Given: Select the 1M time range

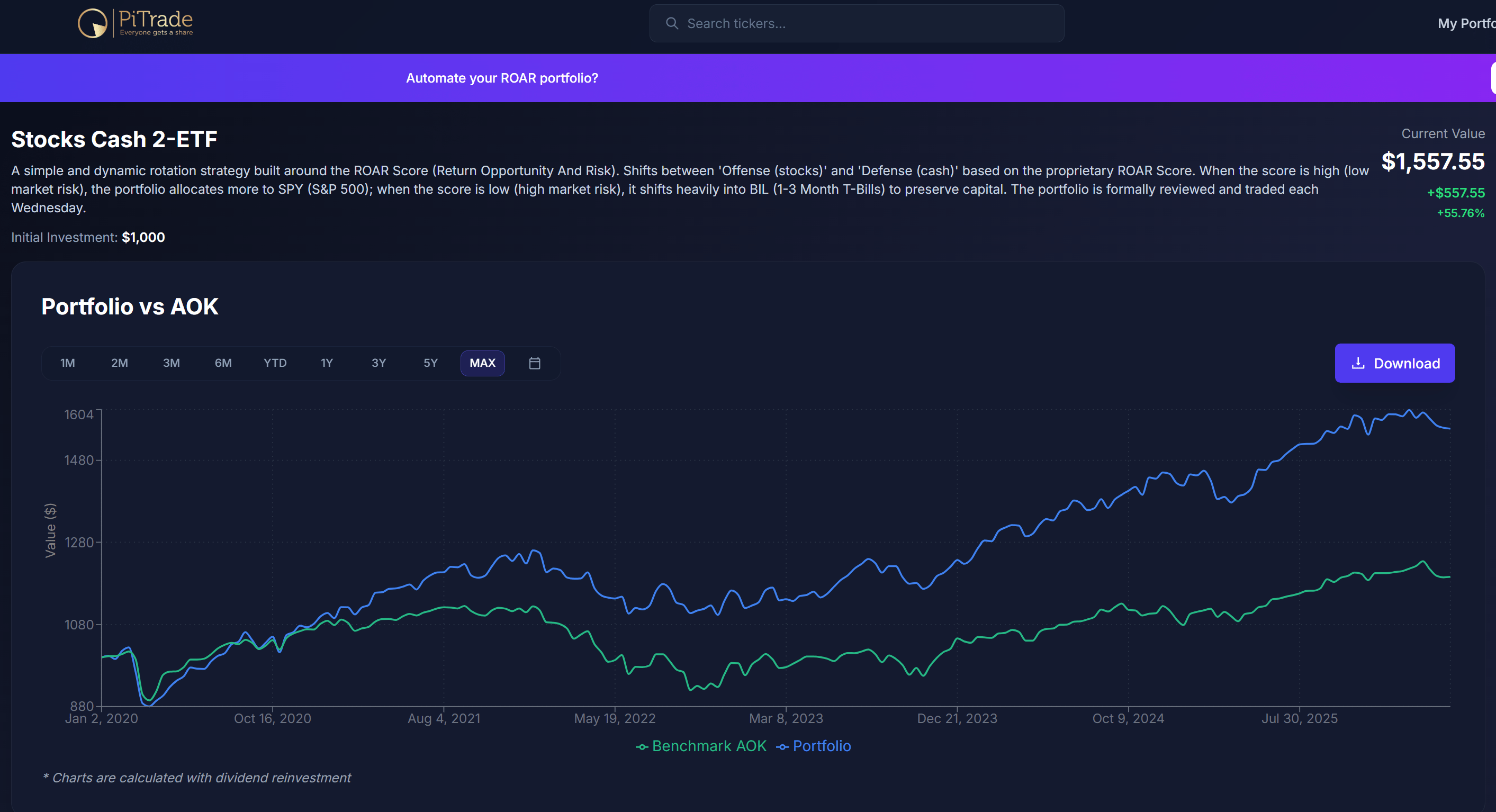Looking at the screenshot, I should [67, 363].
